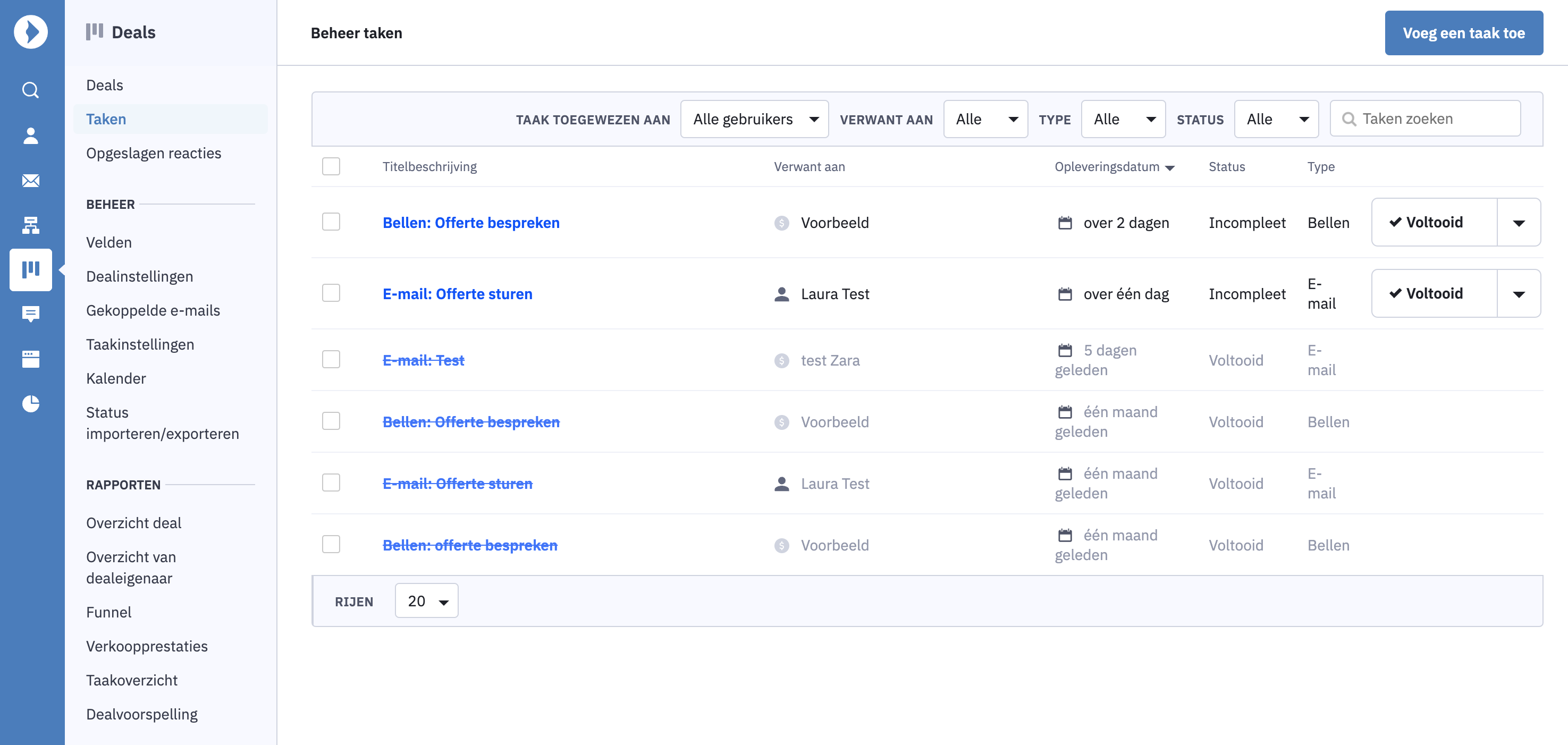Open the Verwant aan filter dropdown

point(985,120)
